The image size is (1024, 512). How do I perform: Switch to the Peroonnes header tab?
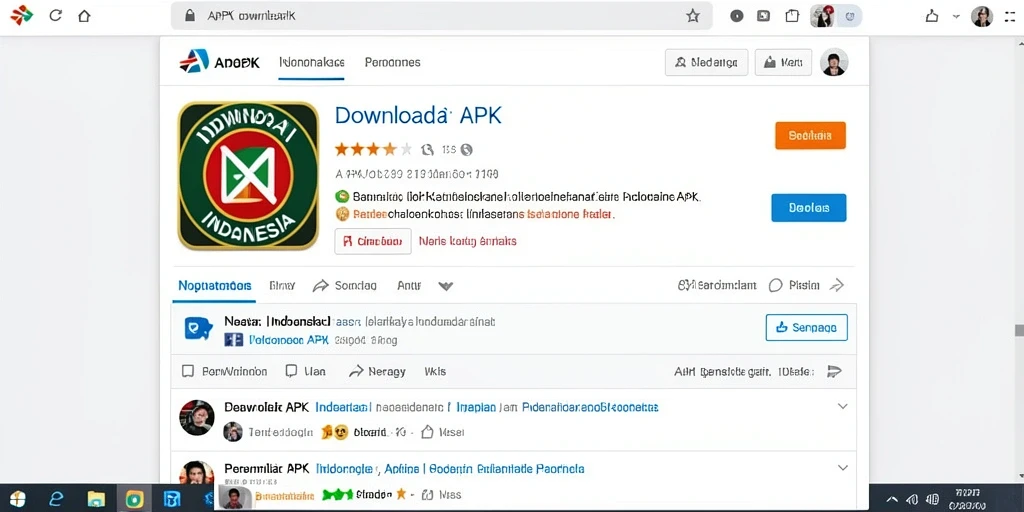click(x=392, y=63)
